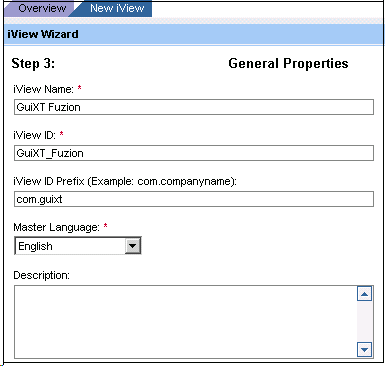Click the iView ID: label
The width and height of the screenshot is (385, 366).
tap(34, 135)
